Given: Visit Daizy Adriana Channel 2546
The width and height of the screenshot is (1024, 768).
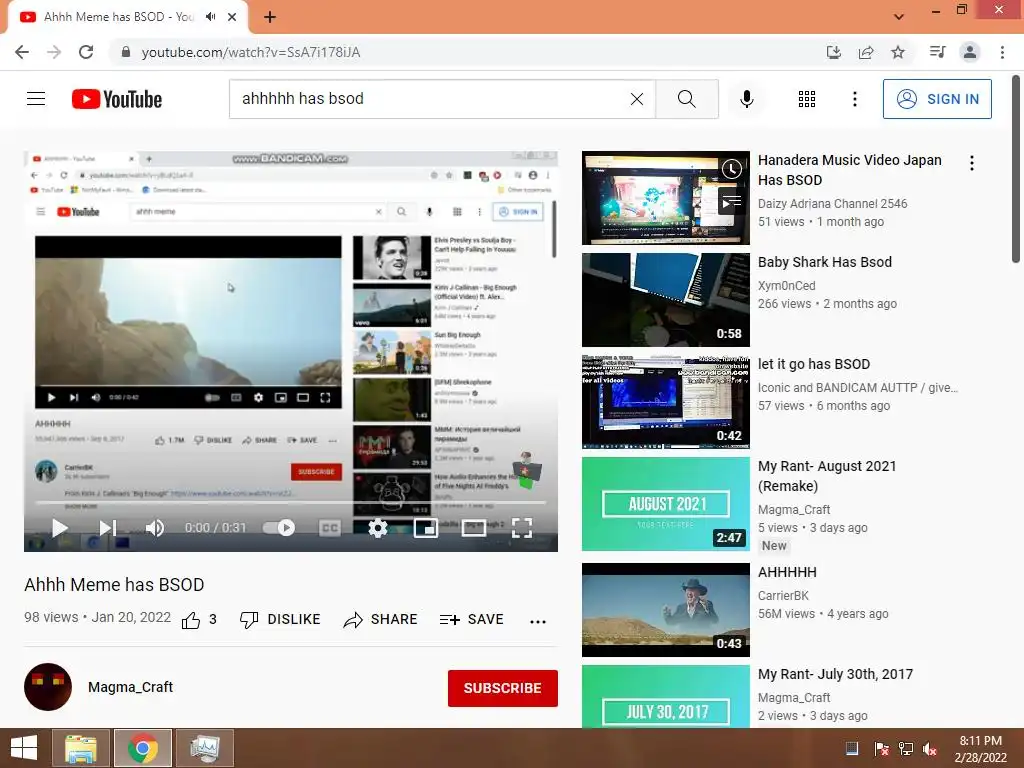Looking at the screenshot, I should (833, 204).
